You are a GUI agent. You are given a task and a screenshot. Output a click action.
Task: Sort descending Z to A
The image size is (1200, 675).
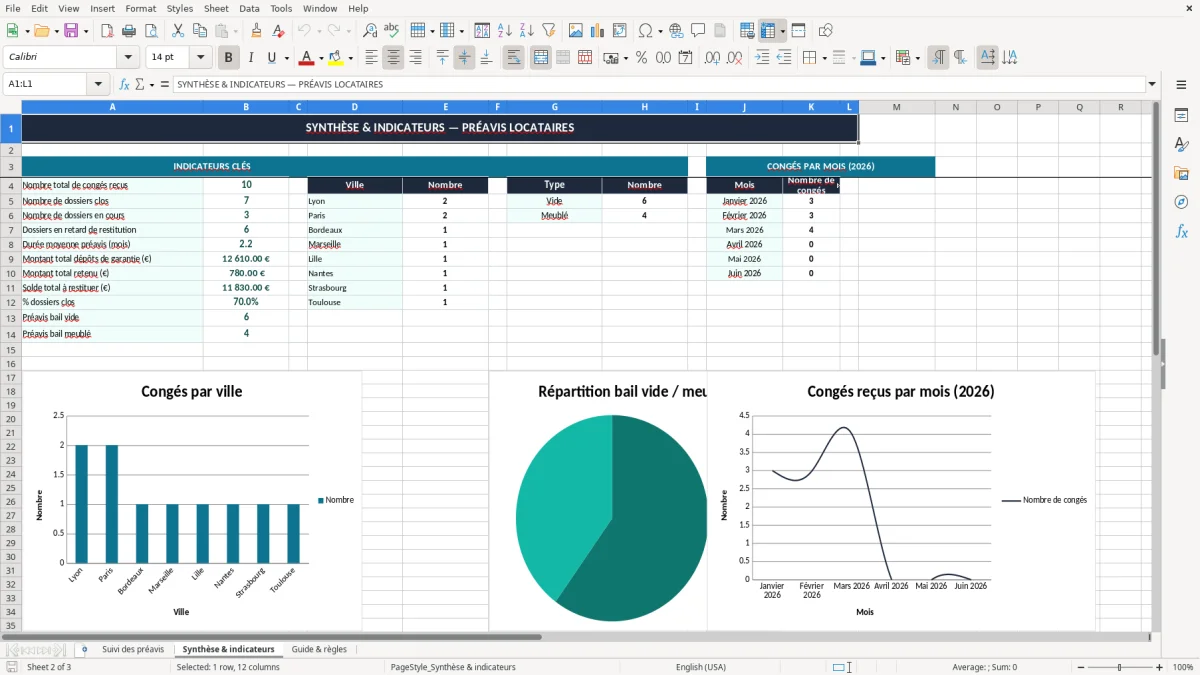(526, 31)
